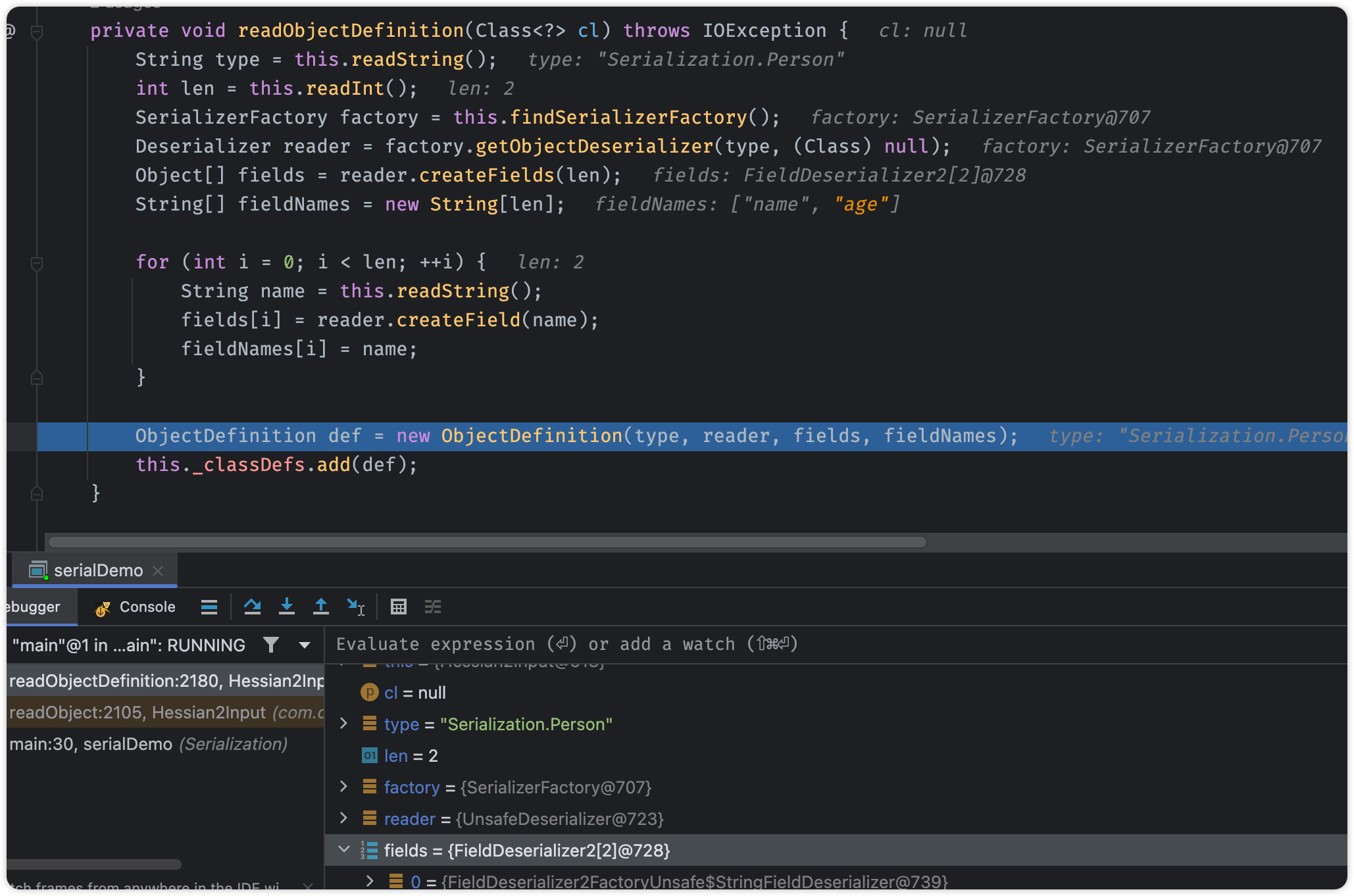Image resolution: width=1354 pixels, height=896 pixels.
Task: Click the primitive type icon beside len
Action: (x=370, y=755)
